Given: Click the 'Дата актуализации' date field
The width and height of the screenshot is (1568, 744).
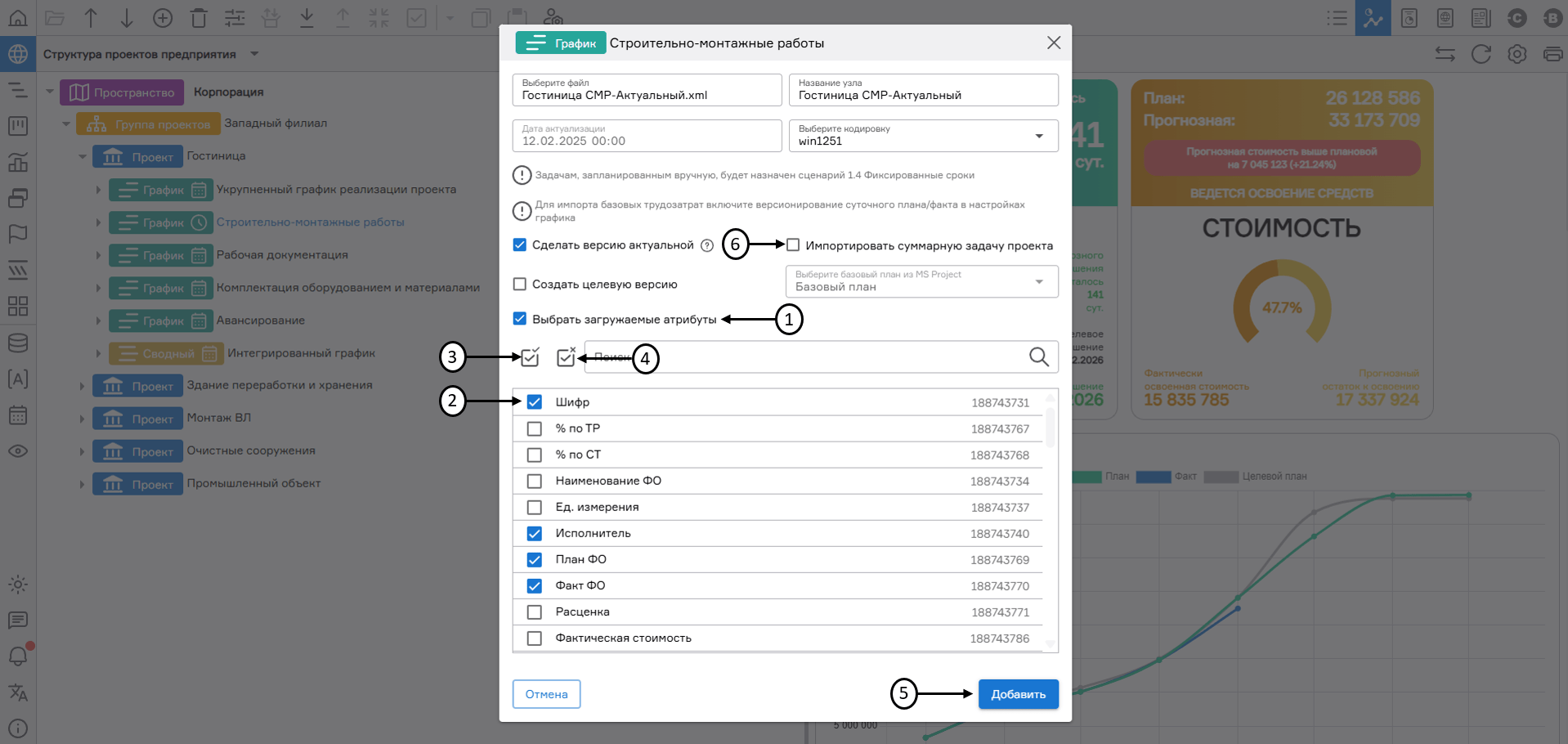Looking at the screenshot, I should coord(647,136).
